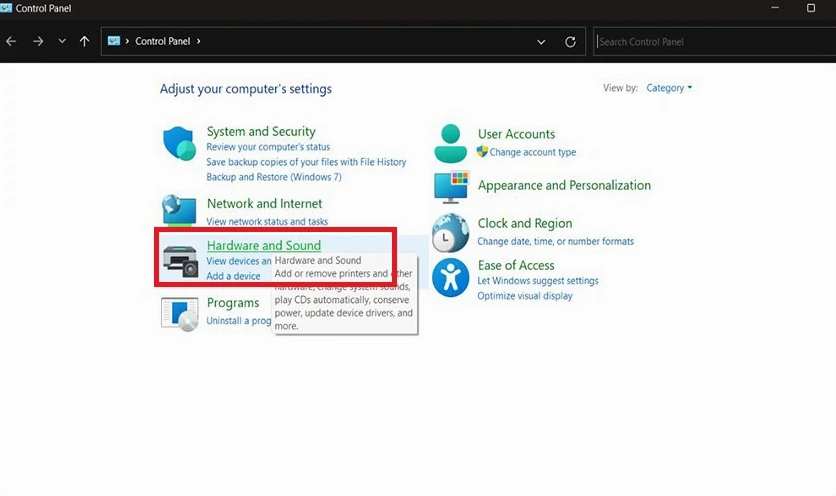Image resolution: width=836 pixels, height=496 pixels.
Task: Expand the address bar history dropdown
Action: 541,42
